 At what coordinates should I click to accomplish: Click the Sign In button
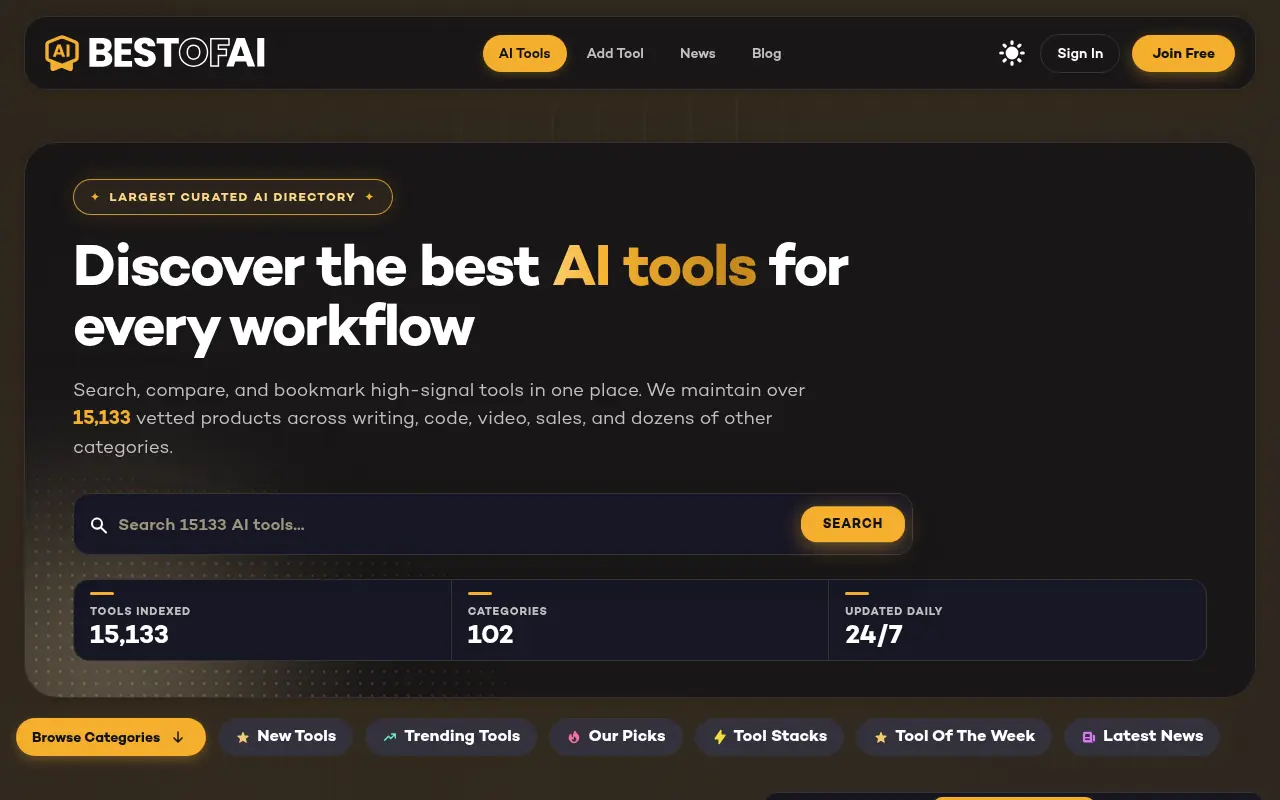(1080, 53)
